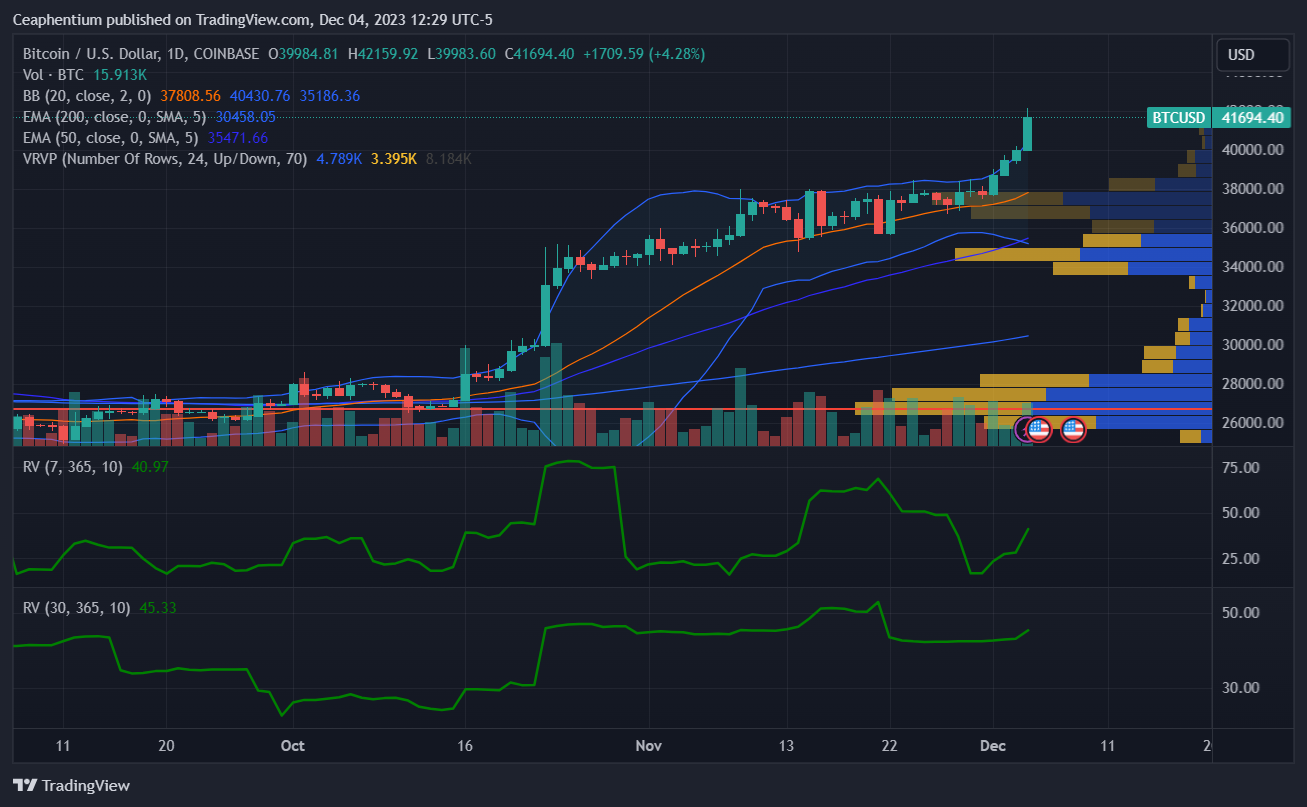Viewport: 1307px width, 807px height.
Task: Click the RV (30, 365, 10) pane label
Action: 76,607
